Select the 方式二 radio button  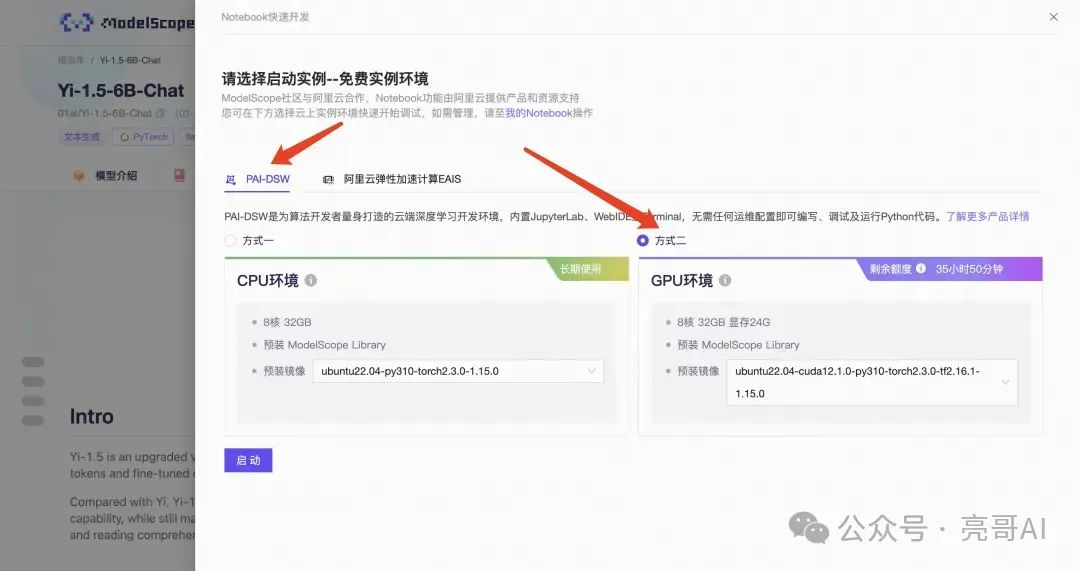tap(643, 240)
